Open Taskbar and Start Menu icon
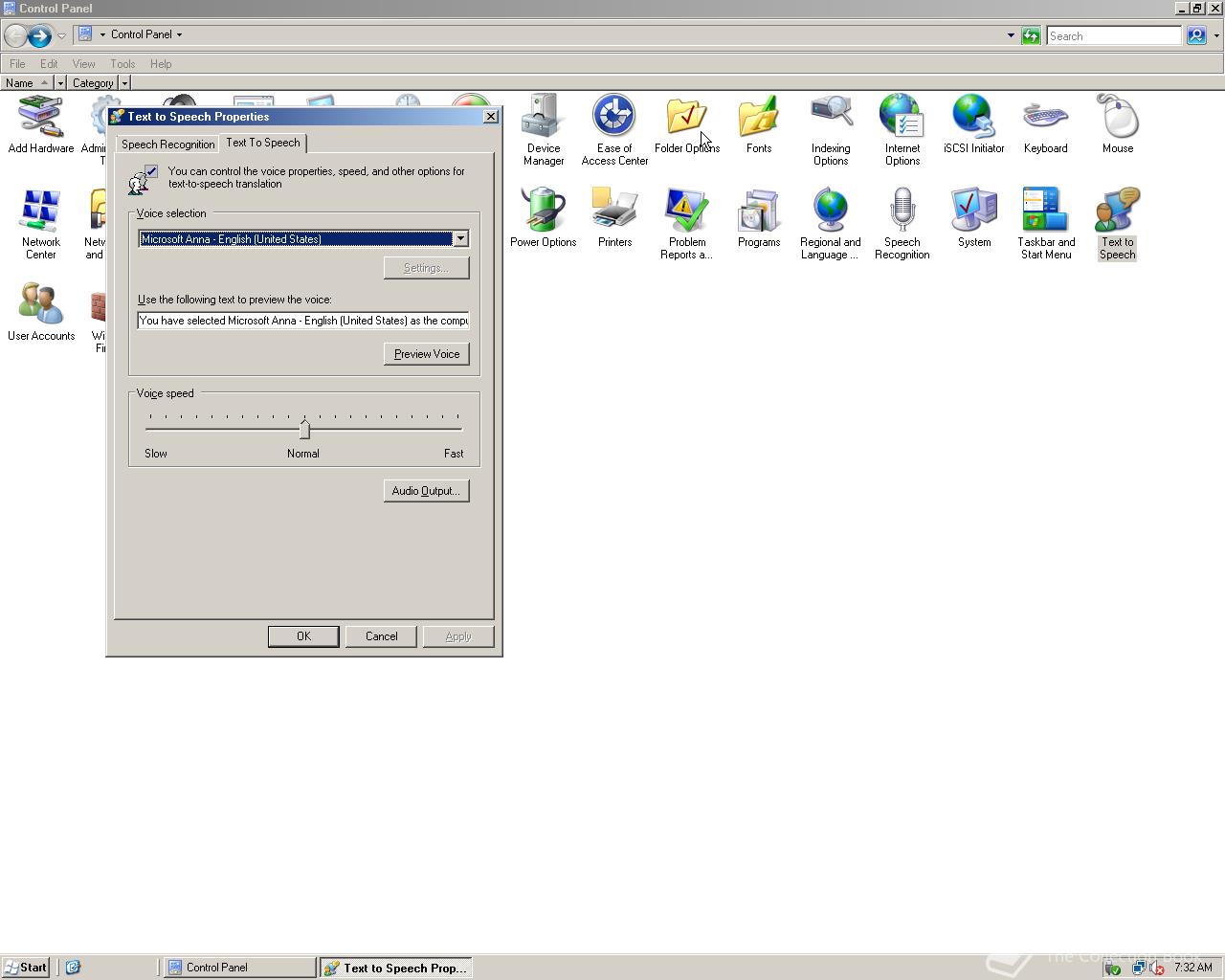This screenshot has width=1225, height=980. (1046, 224)
